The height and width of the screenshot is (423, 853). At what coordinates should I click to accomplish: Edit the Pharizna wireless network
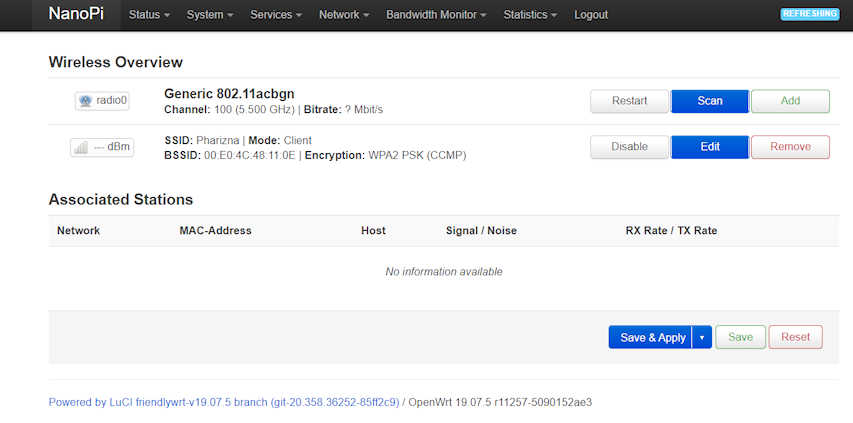tap(710, 147)
